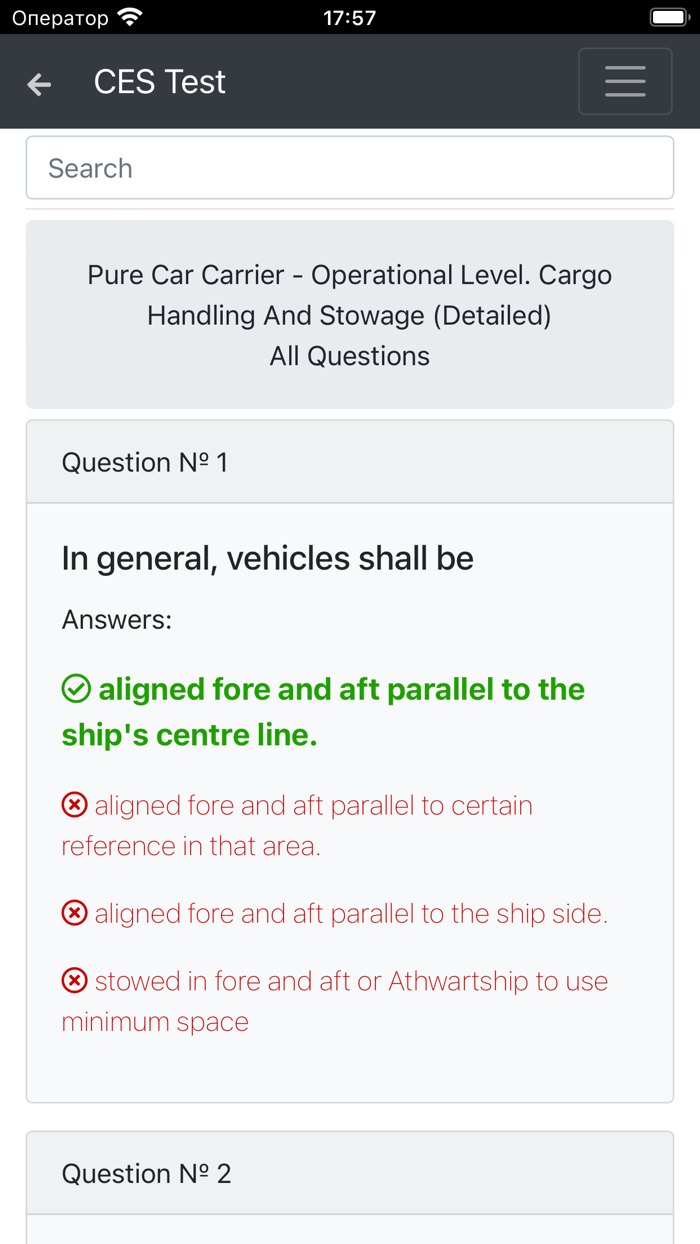Open the hamburger menu
This screenshot has height=1244, width=700.
click(x=625, y=81)
